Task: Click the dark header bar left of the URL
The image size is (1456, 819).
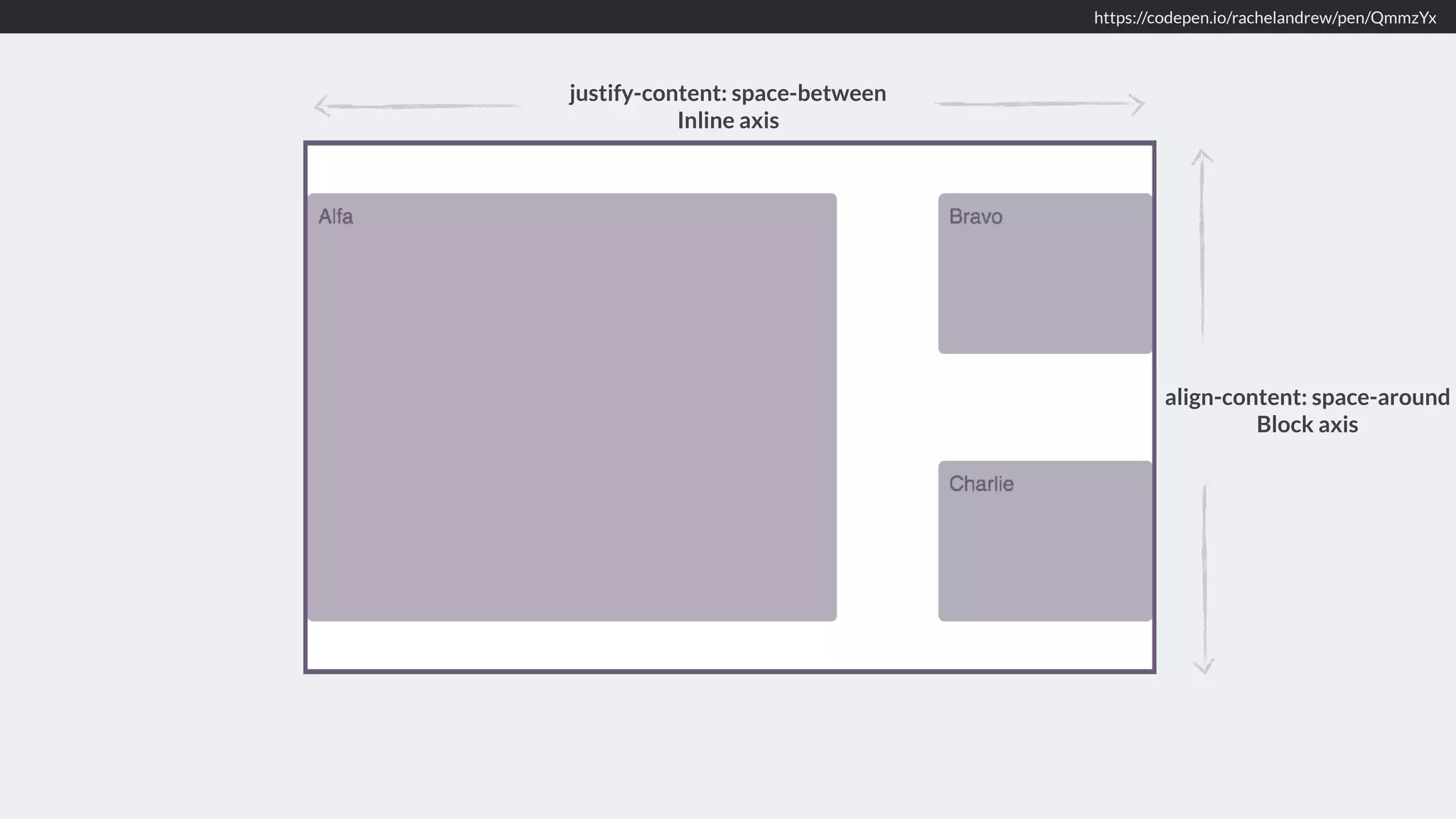Action: tap(498, 16)
